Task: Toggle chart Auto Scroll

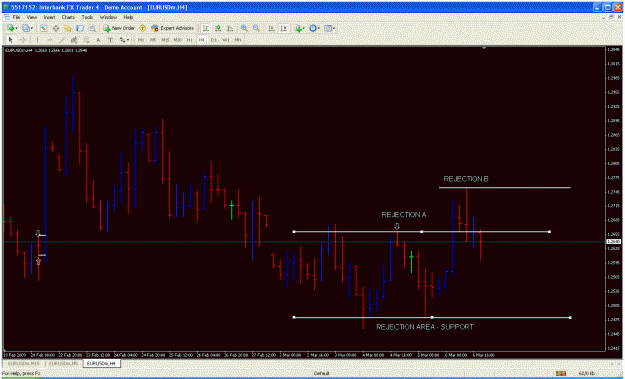Action: (271, 28)
